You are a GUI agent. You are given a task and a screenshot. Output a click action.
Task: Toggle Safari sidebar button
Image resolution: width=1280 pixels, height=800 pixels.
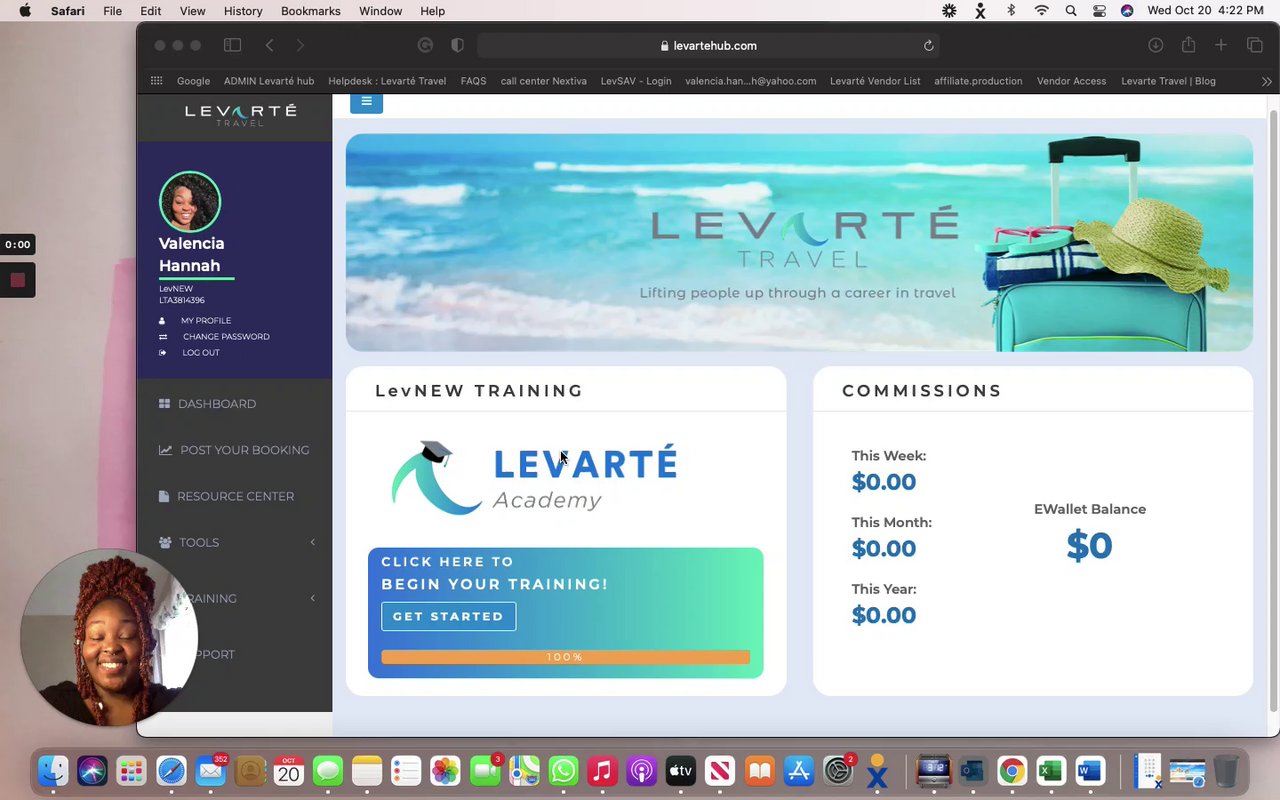click(232, 45)
